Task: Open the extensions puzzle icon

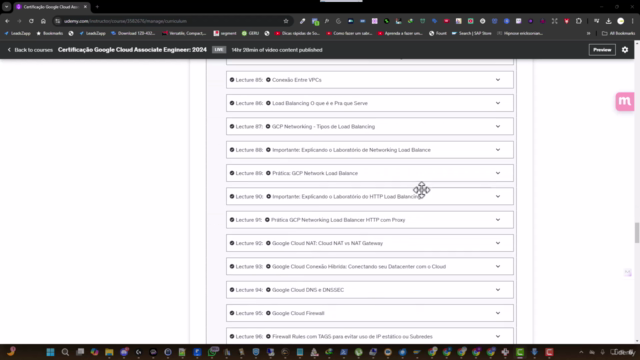Action: (579, 21)
